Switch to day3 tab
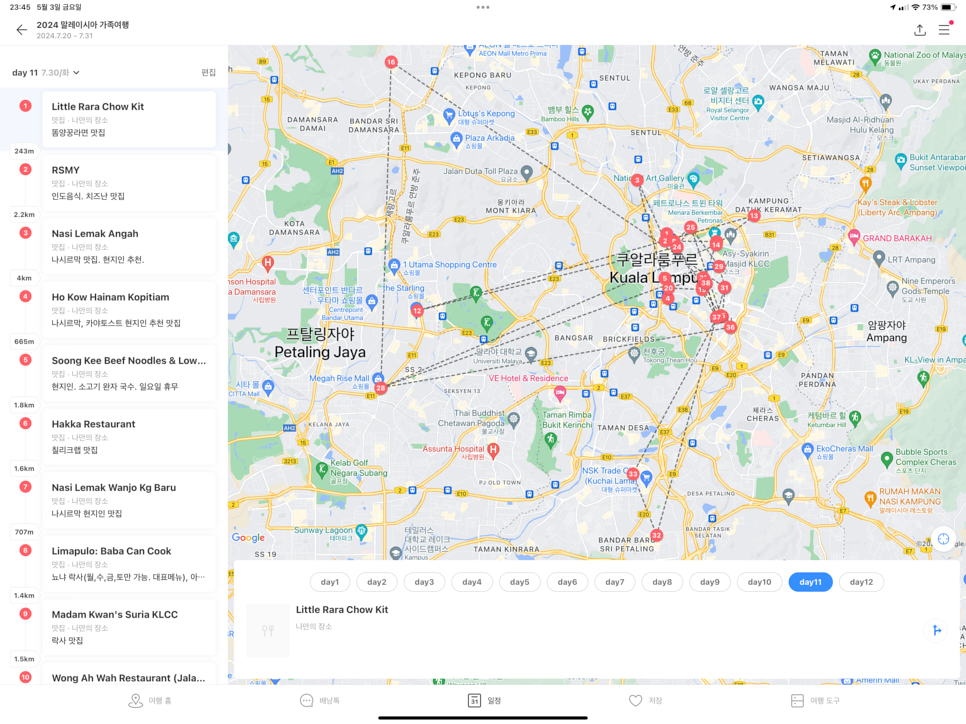 pos(424,582)
